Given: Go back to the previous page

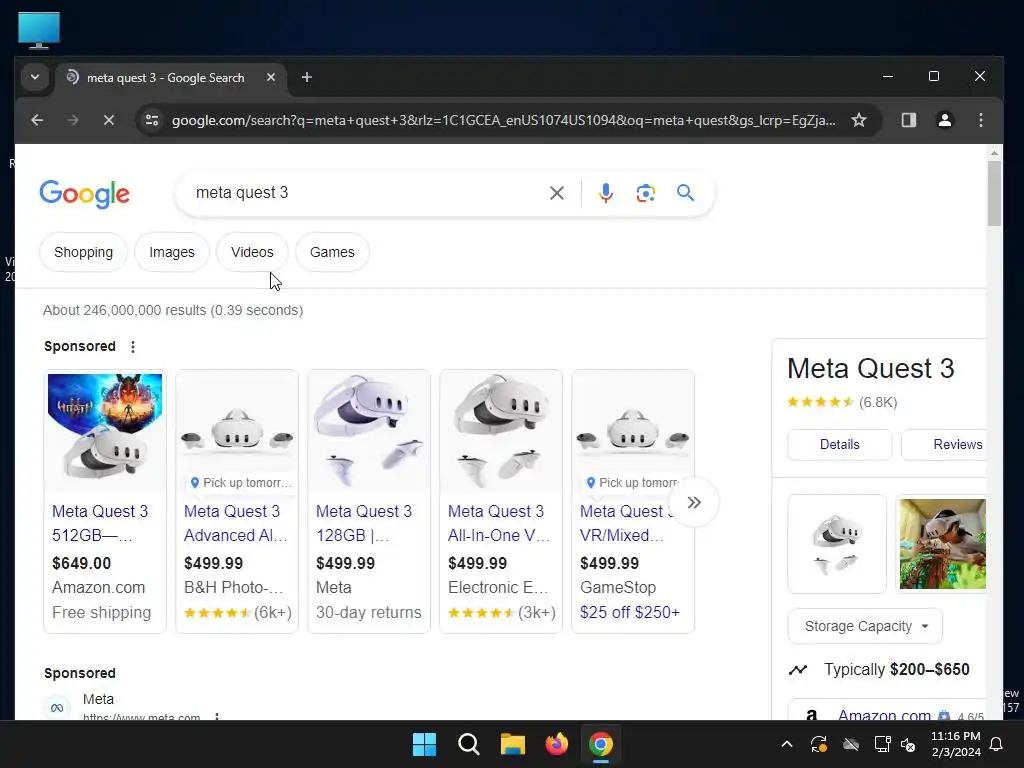Looking at the screenshot, I should tap(37, 120).
